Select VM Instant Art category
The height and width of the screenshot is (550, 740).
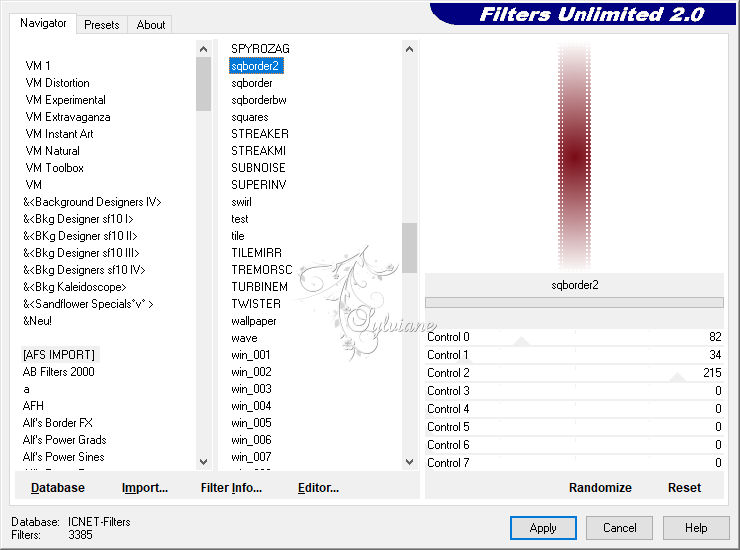59,134
